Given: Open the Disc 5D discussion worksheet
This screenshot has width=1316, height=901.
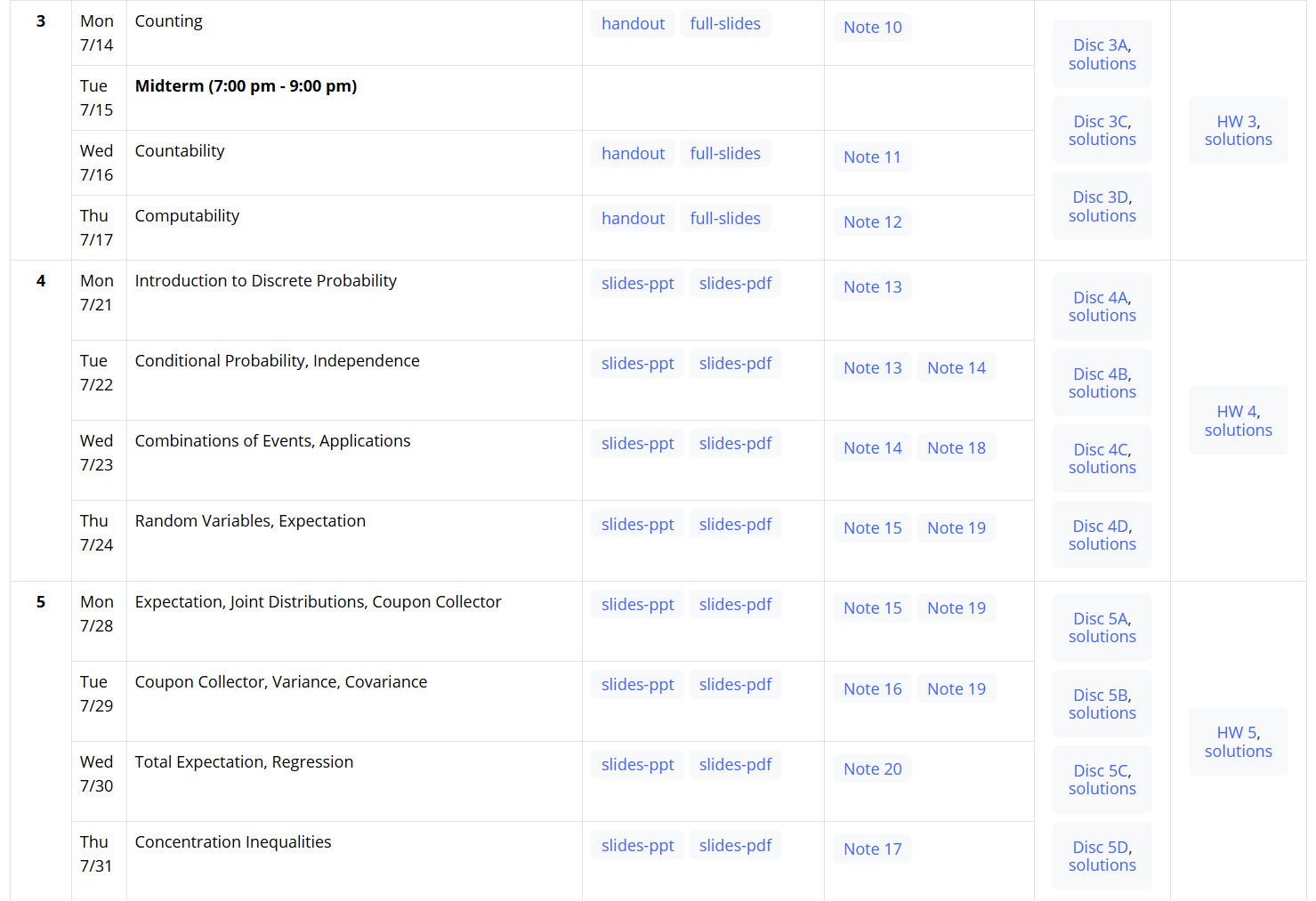Looking at the screenshot, I should (1102, 848).
